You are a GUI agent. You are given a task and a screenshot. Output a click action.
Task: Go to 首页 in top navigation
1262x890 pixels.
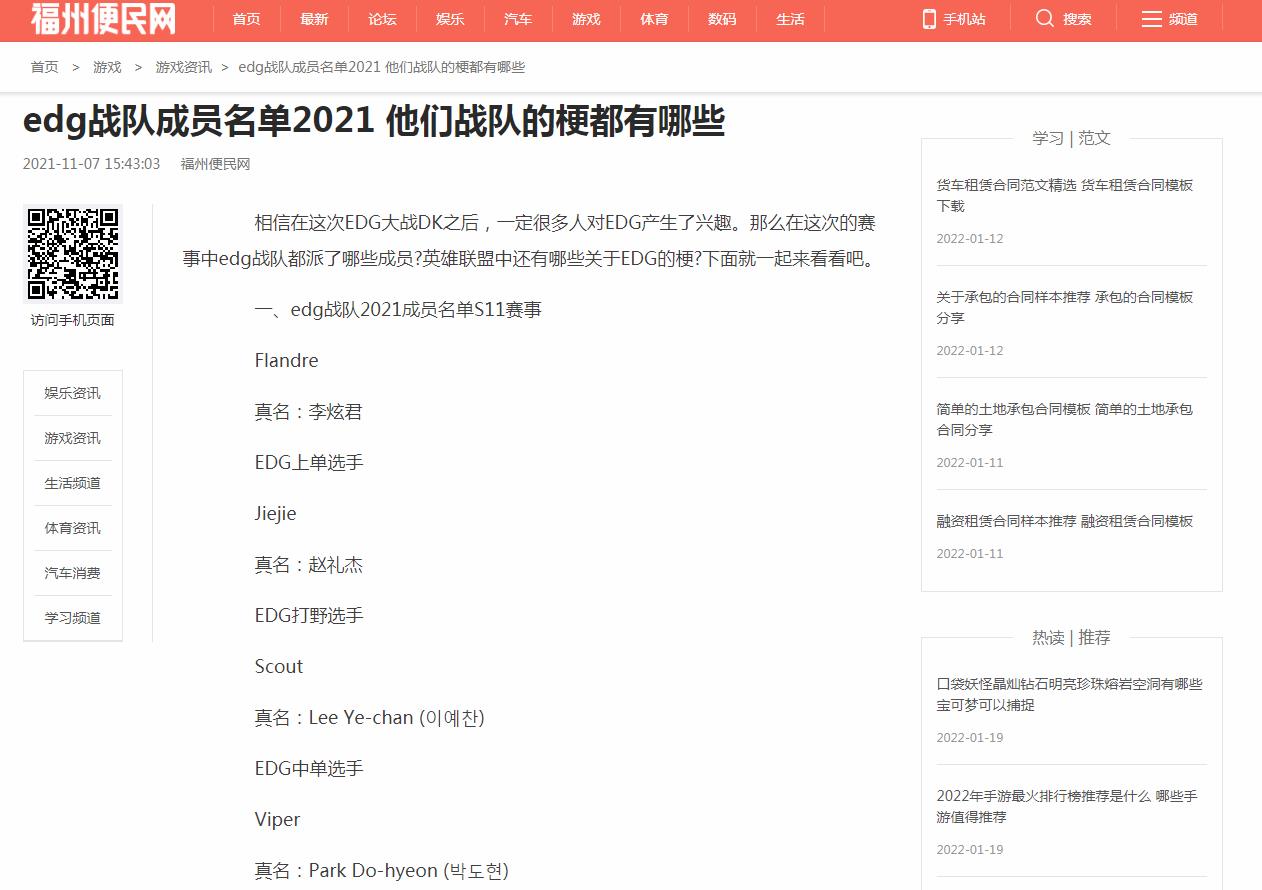coord(246,19)
